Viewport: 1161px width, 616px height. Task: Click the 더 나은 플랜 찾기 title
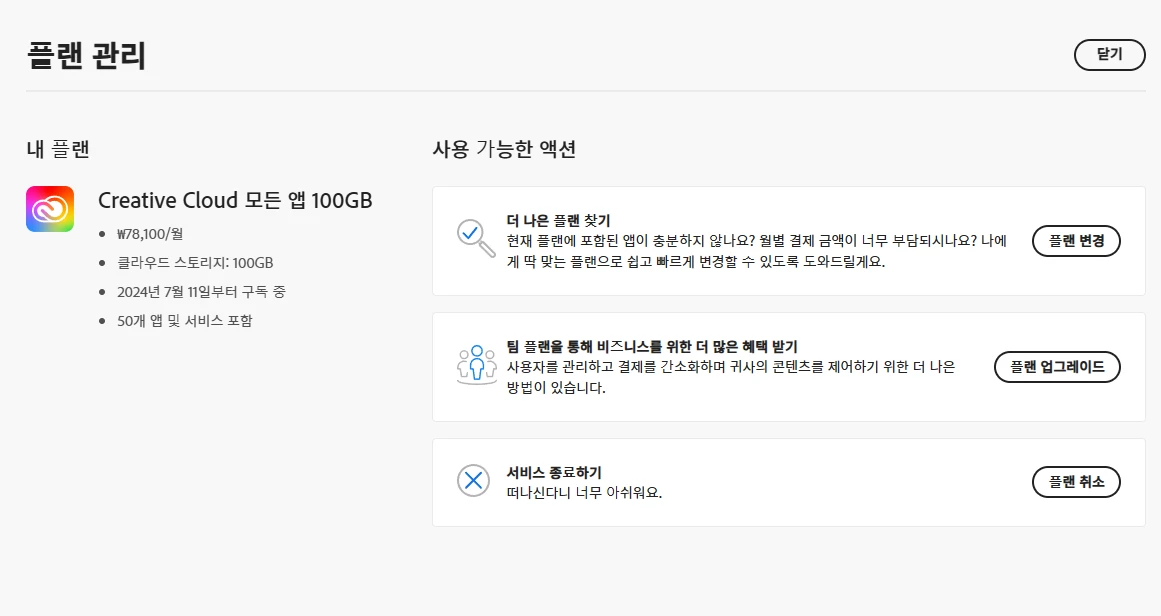click(558, 221)
